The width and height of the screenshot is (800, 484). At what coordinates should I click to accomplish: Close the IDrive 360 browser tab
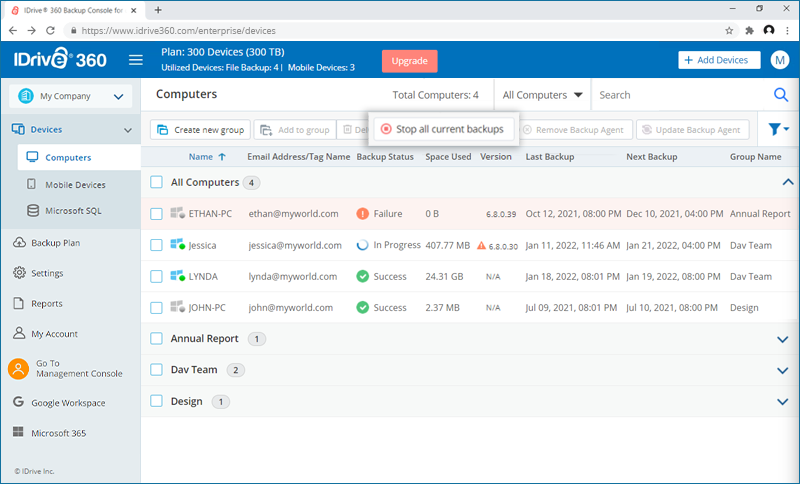pos(134,10)
